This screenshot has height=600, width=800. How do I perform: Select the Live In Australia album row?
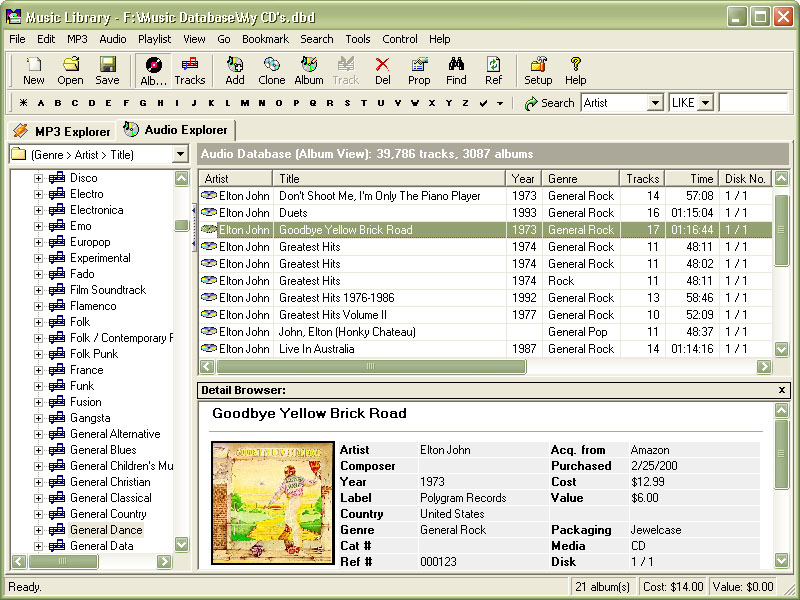coord(485,349)
